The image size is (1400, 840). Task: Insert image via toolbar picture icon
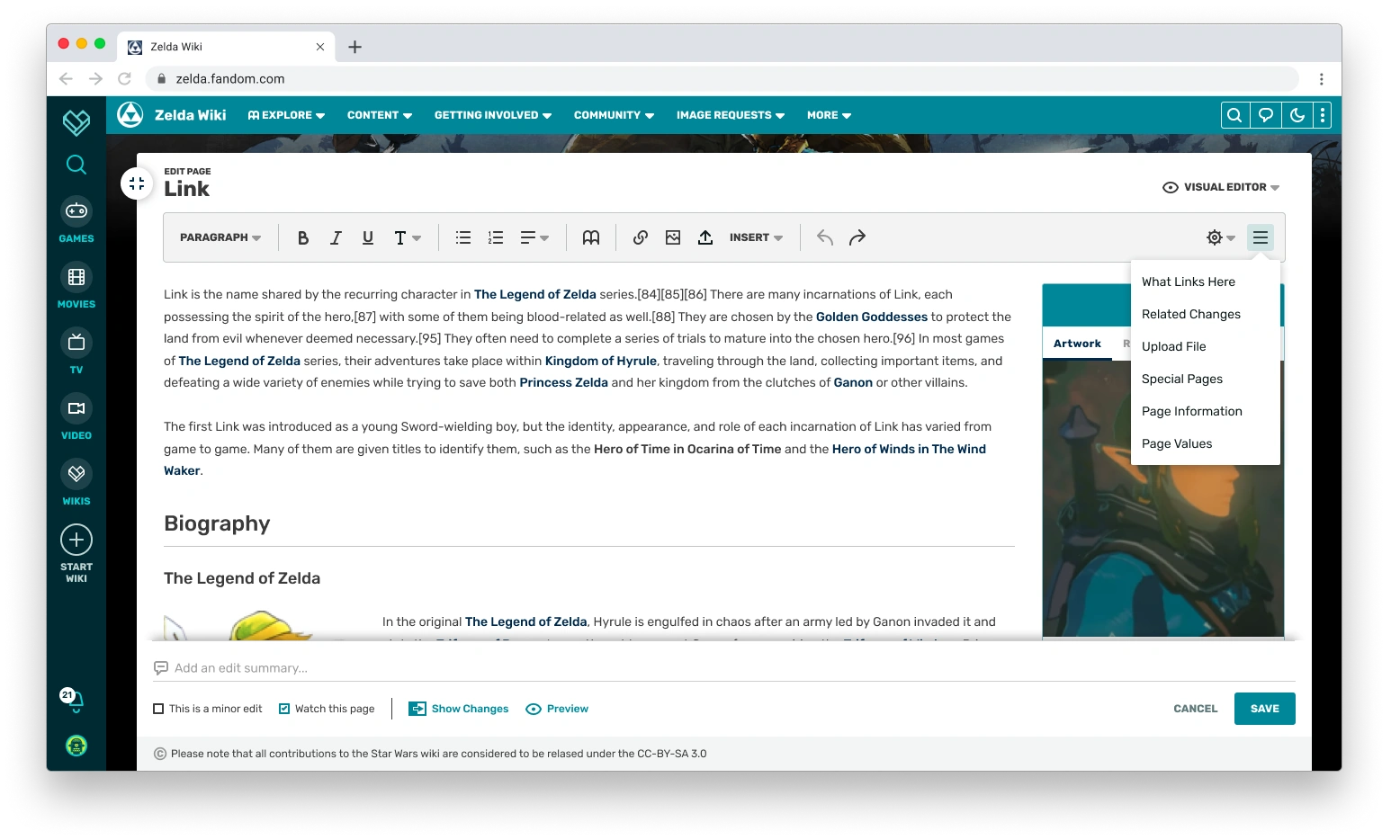tap(673, 237)
